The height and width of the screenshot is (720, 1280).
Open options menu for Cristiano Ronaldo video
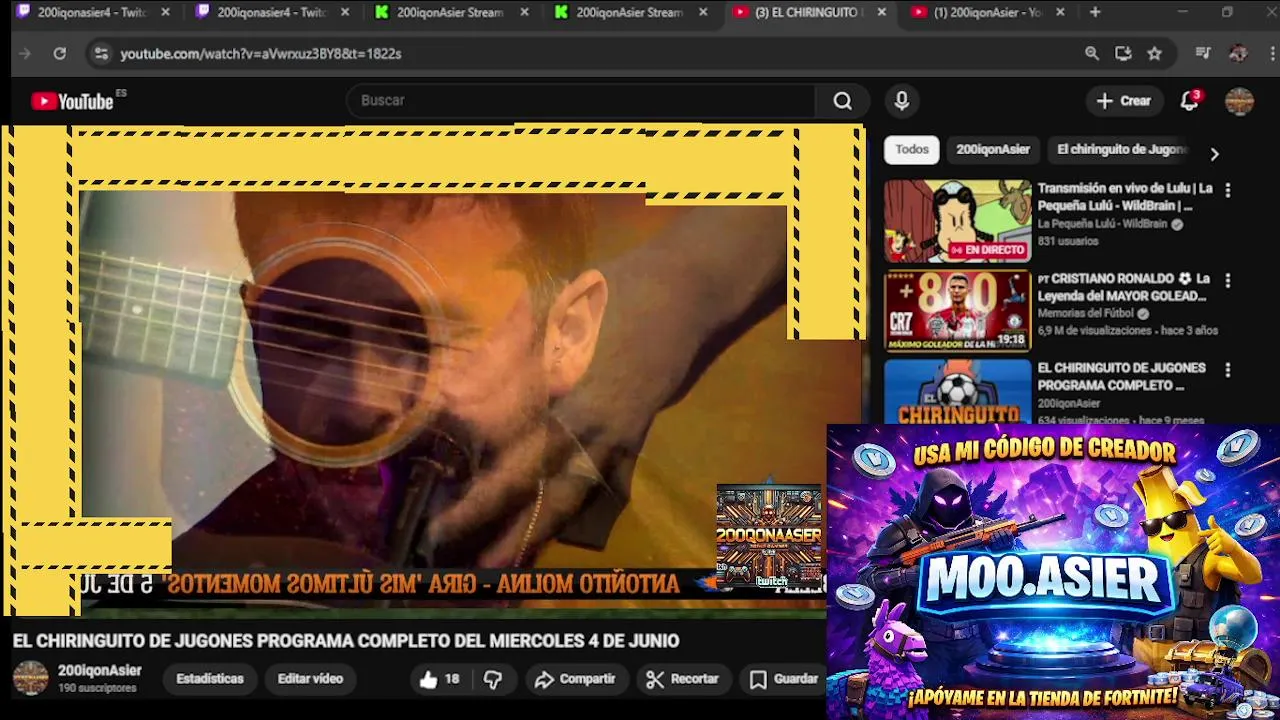[x=1228, y=281]
